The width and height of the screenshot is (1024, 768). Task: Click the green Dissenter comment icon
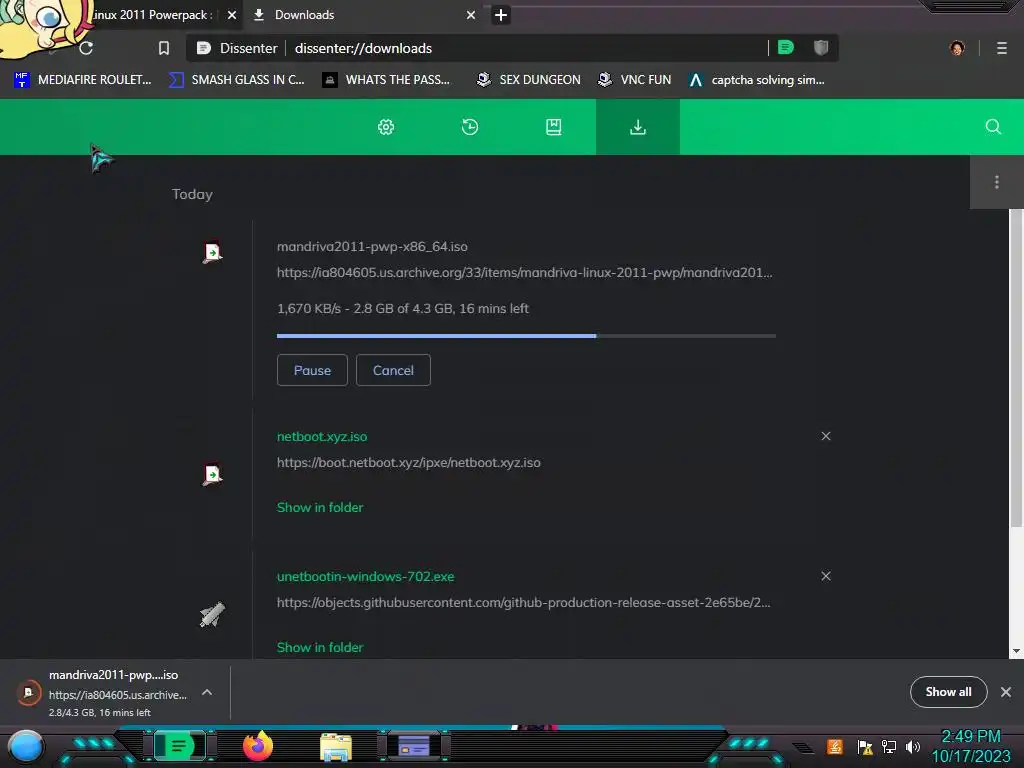[x=786, y=48]
